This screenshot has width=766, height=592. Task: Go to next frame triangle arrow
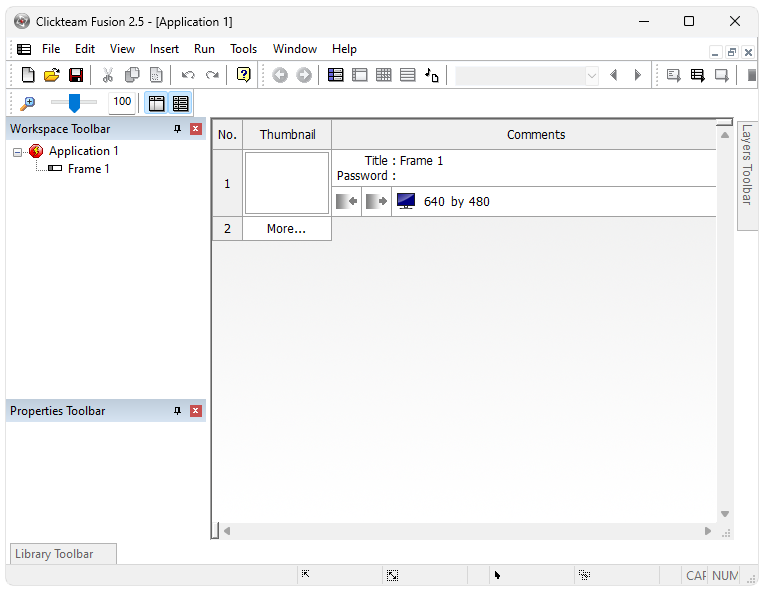point(638,75)
